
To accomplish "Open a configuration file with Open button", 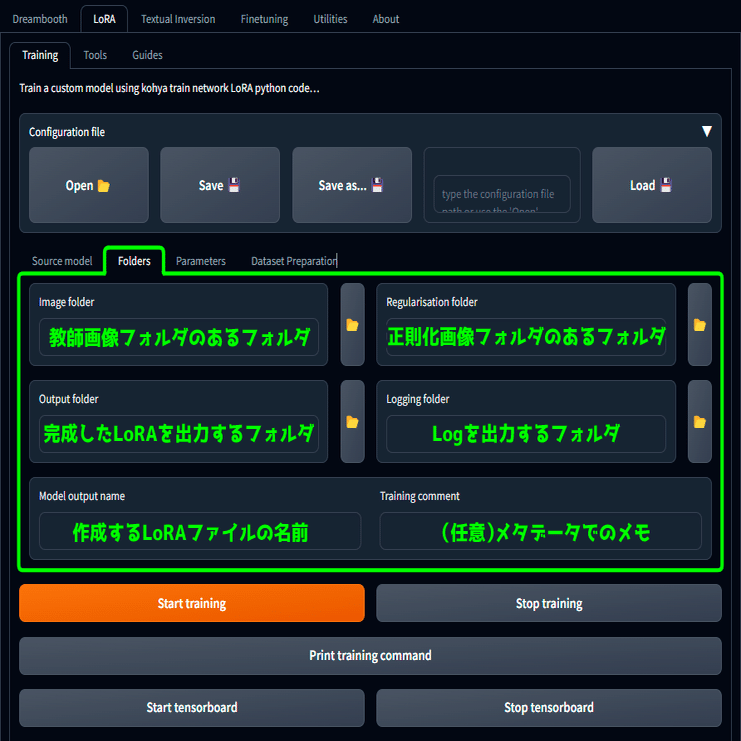I will (x=89, y=185).
